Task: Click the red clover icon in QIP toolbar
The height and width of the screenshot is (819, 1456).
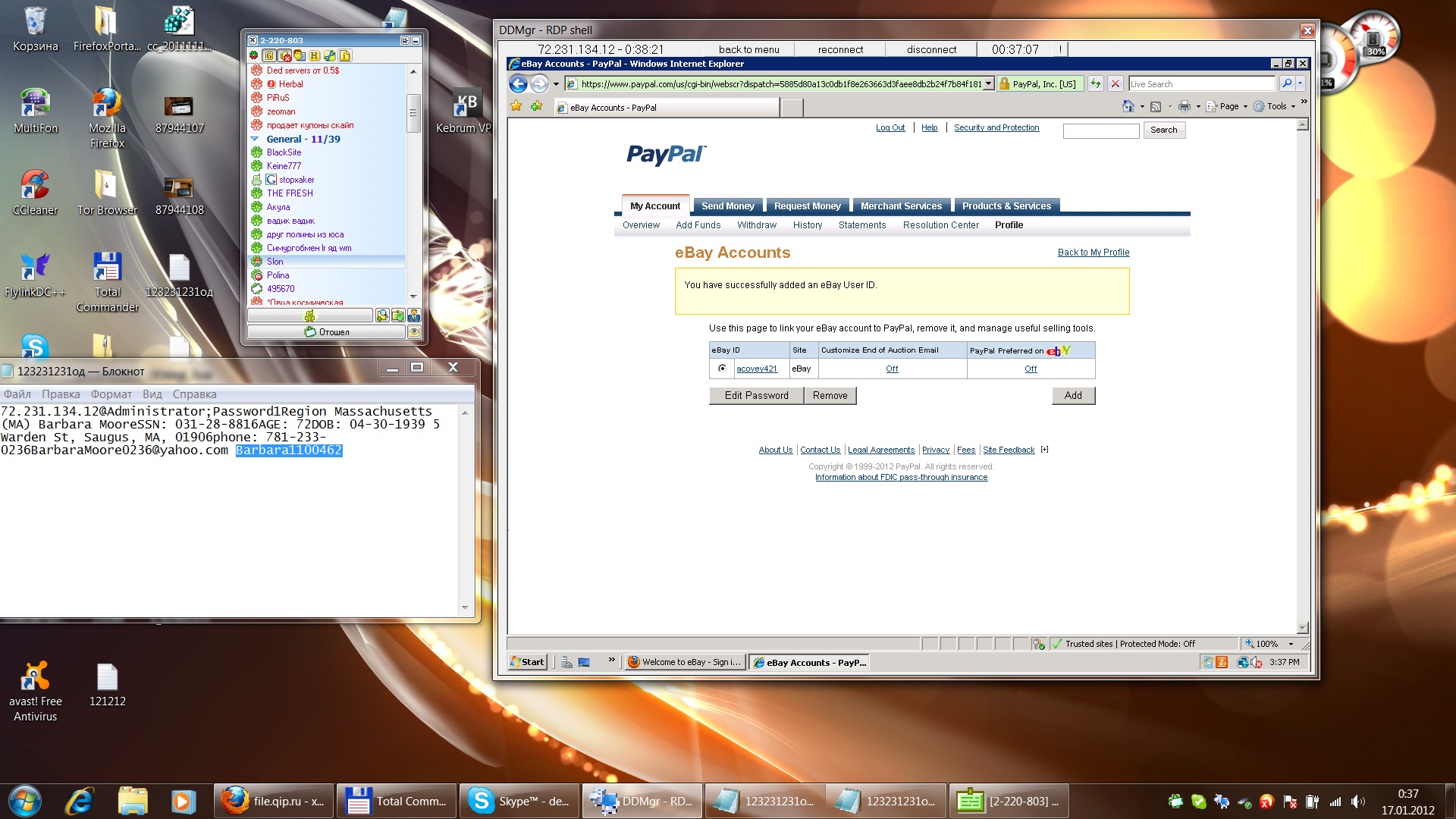Action: [x=254, y=55]
